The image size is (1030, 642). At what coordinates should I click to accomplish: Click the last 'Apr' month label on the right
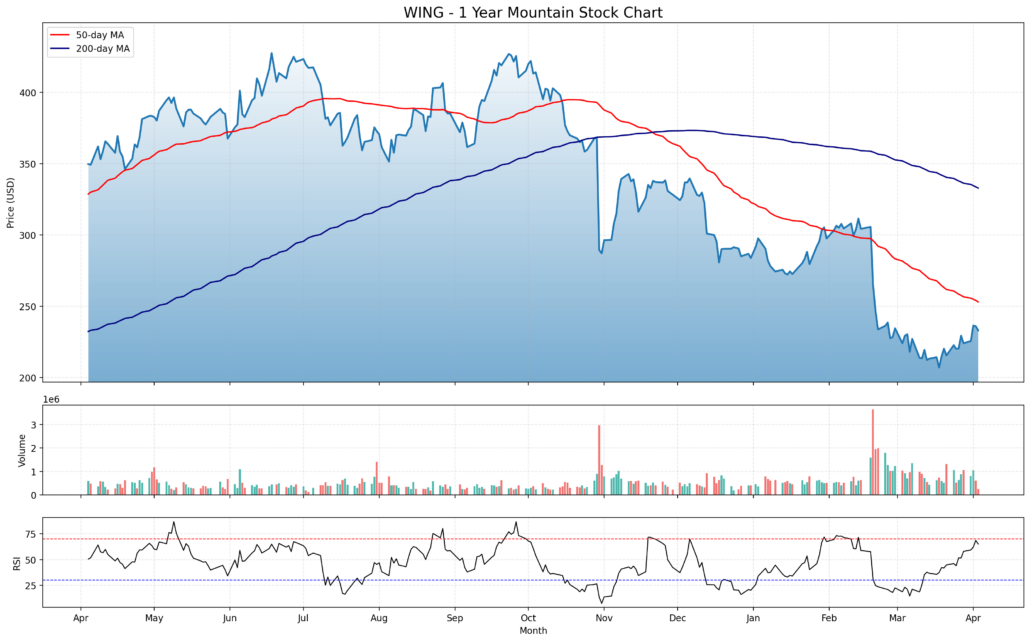(973, 618)
